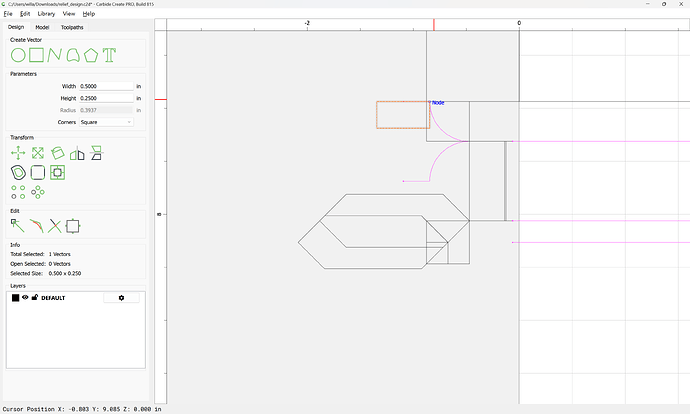
Task: Click the Height input field
Action: click(106, 98)
